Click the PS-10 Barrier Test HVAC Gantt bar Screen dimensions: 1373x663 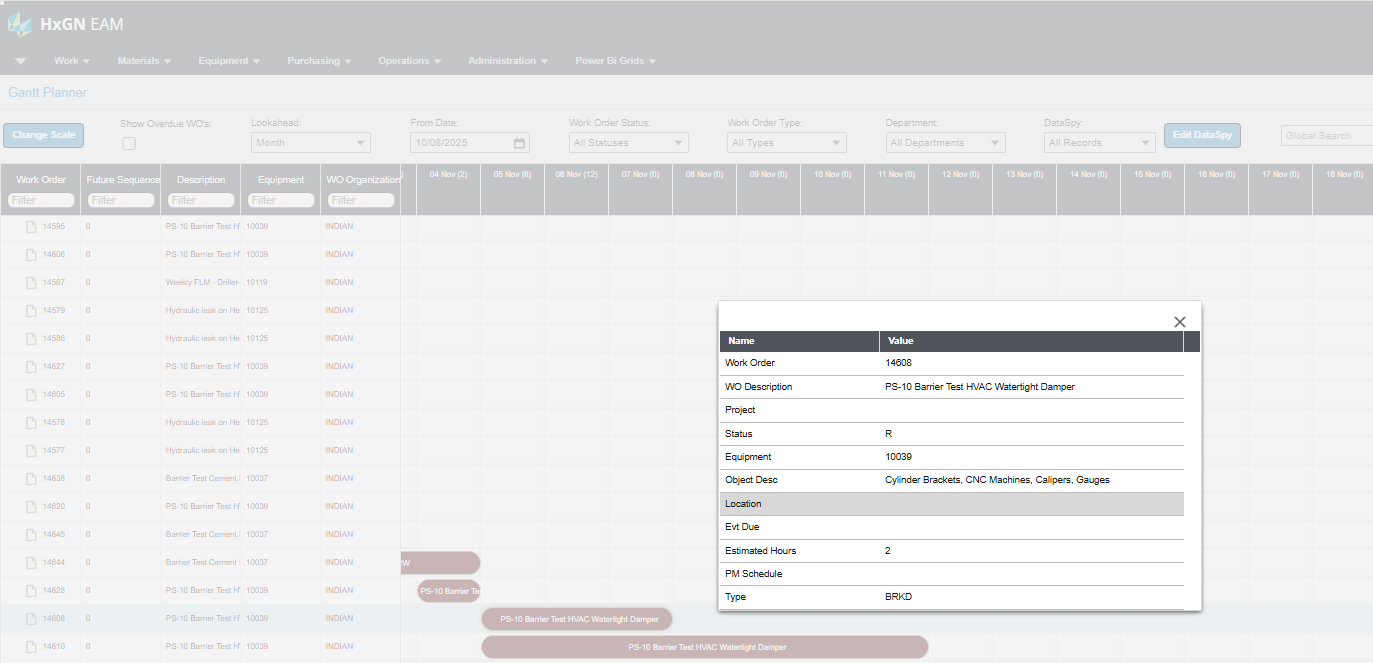tap(576, 618)
